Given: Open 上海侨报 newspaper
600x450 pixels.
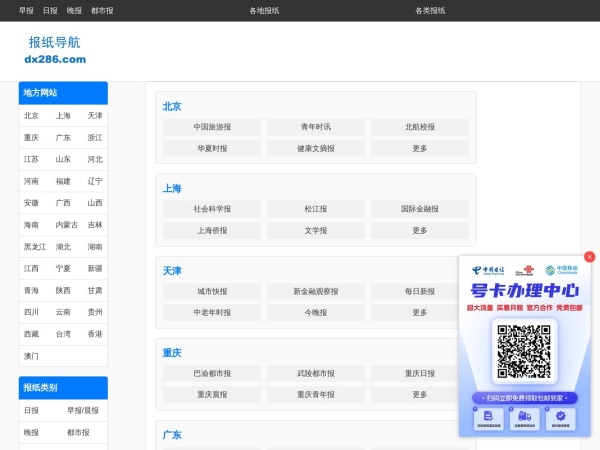Looking at the screenshot, I should tap(212, 231).
